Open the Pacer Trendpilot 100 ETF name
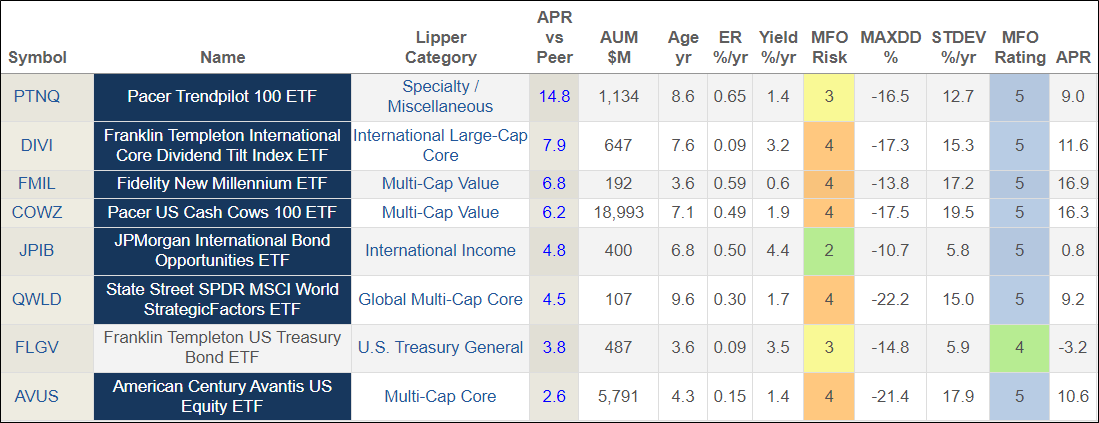Image resolution: width=1099 pixels, height=423 pixels. pos(222,97)
